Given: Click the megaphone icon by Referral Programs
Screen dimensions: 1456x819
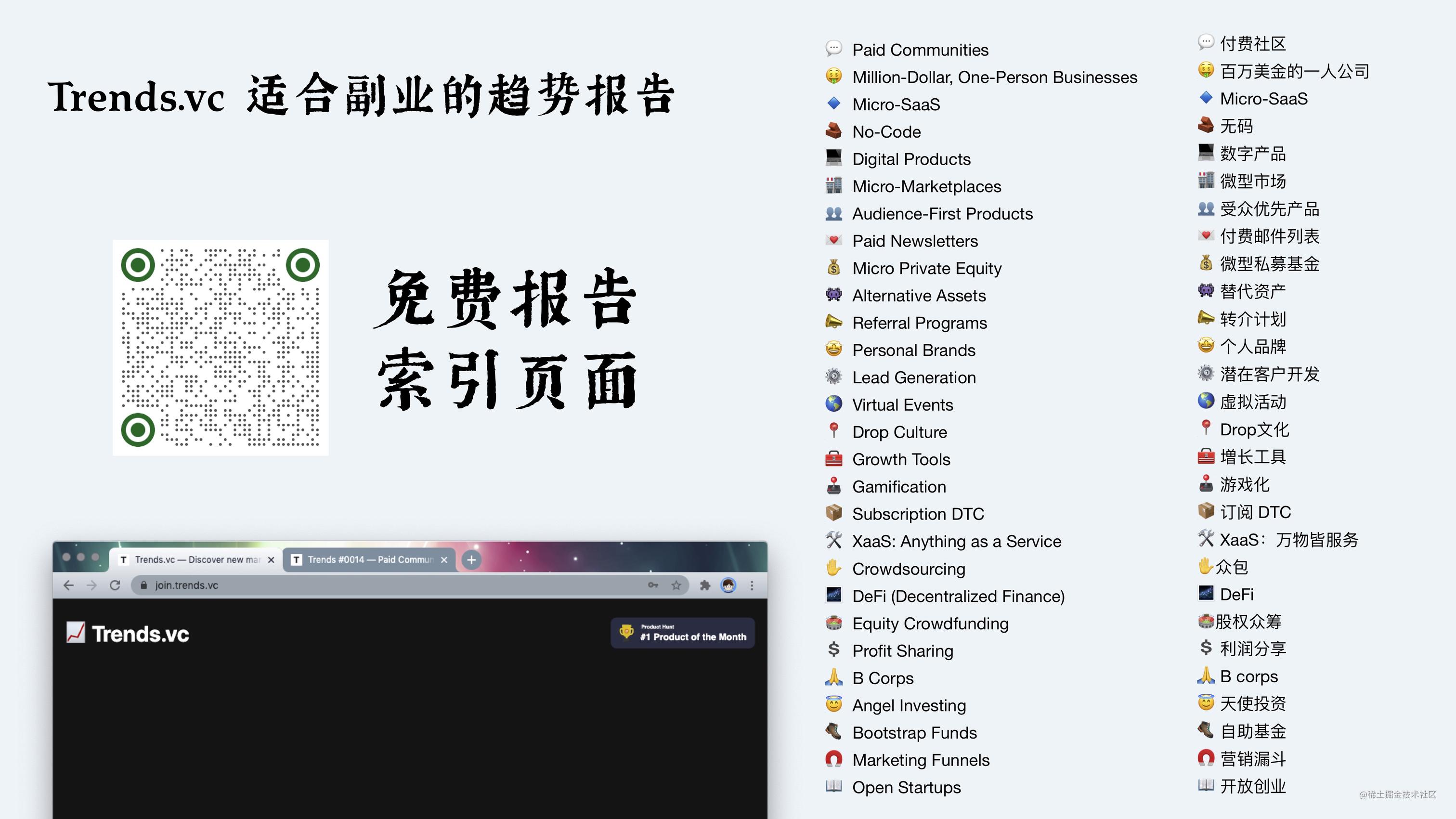Looking at the screenshot, I should click(833, 322).
